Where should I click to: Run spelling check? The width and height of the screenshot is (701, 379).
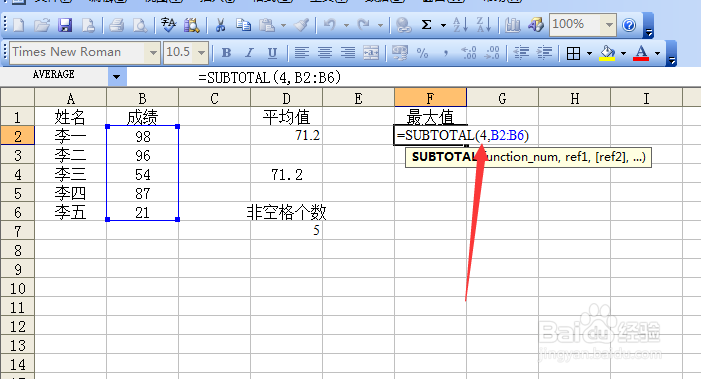[169, 25]
